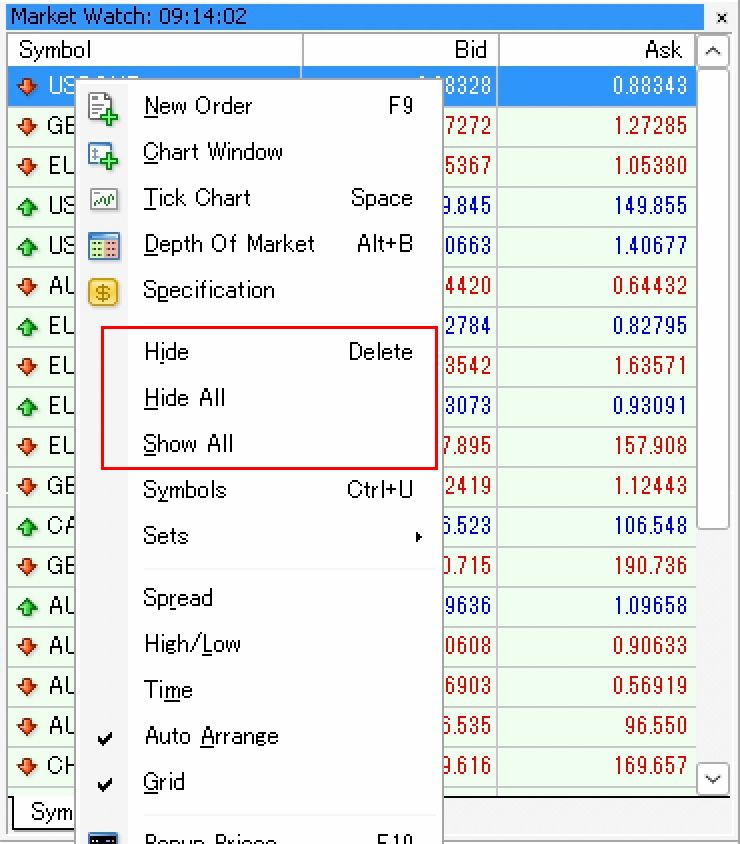Screen dimensions: 740x844
Task: Click the New Order icon in context menu
Action: coord(103,107)
